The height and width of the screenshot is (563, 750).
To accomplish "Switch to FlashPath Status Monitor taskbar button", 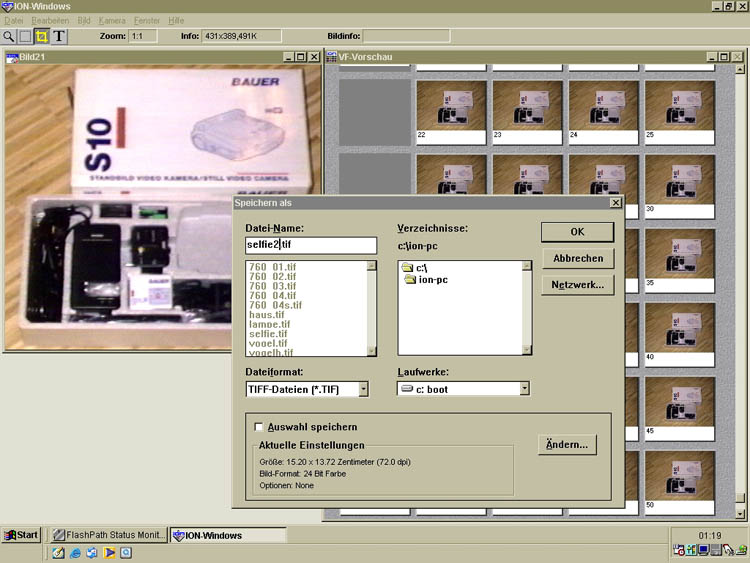I will point(109,535).
